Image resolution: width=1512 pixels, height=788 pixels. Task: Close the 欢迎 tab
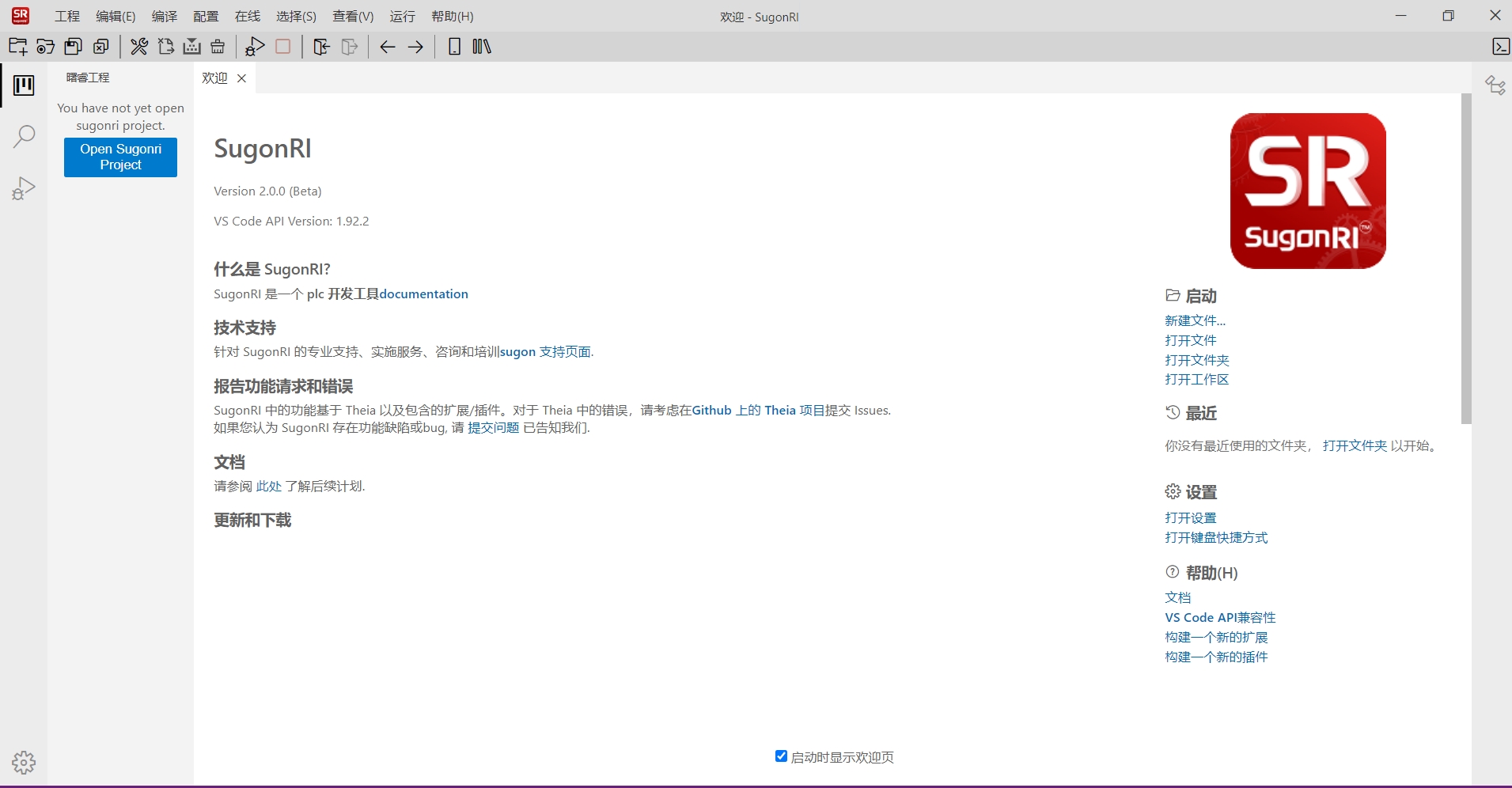[x=242, y=78]
